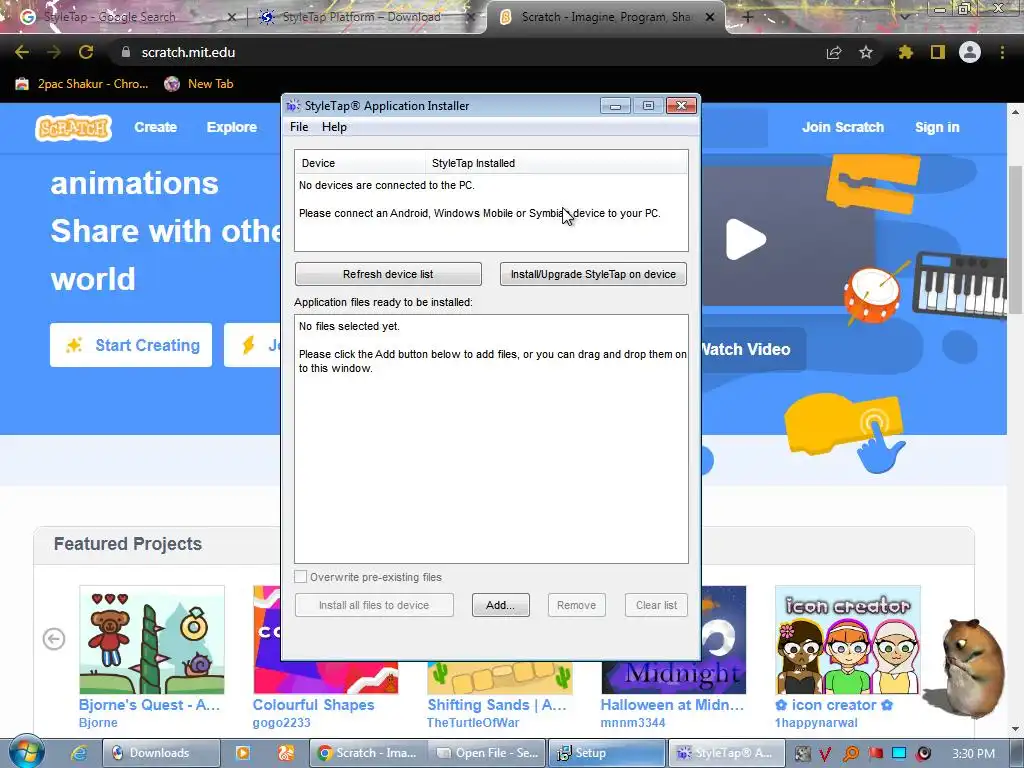The height and width of the screenshot is (768, 1024).
Task: Open the Halloween at Midn... project link
Action: tap(672, 705)
